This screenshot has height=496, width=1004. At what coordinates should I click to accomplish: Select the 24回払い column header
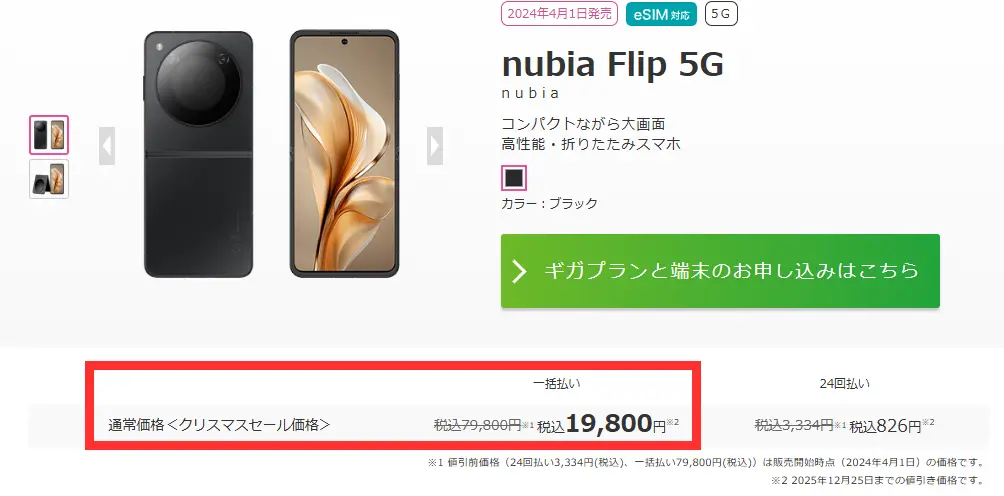(x=845, y=384)
